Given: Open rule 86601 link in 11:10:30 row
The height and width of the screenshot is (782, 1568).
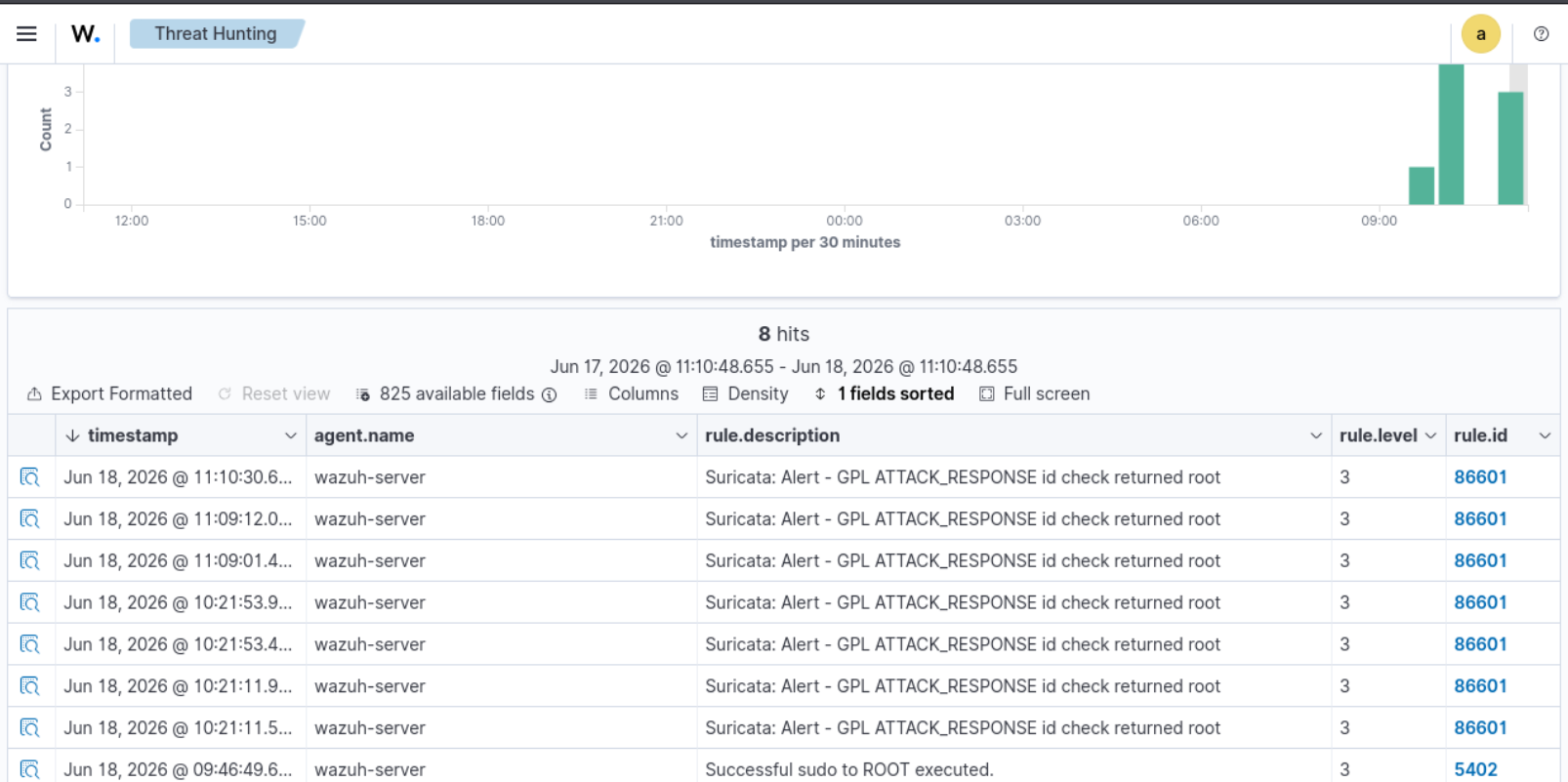Looking at the screenshot, I should [1480, 477].
